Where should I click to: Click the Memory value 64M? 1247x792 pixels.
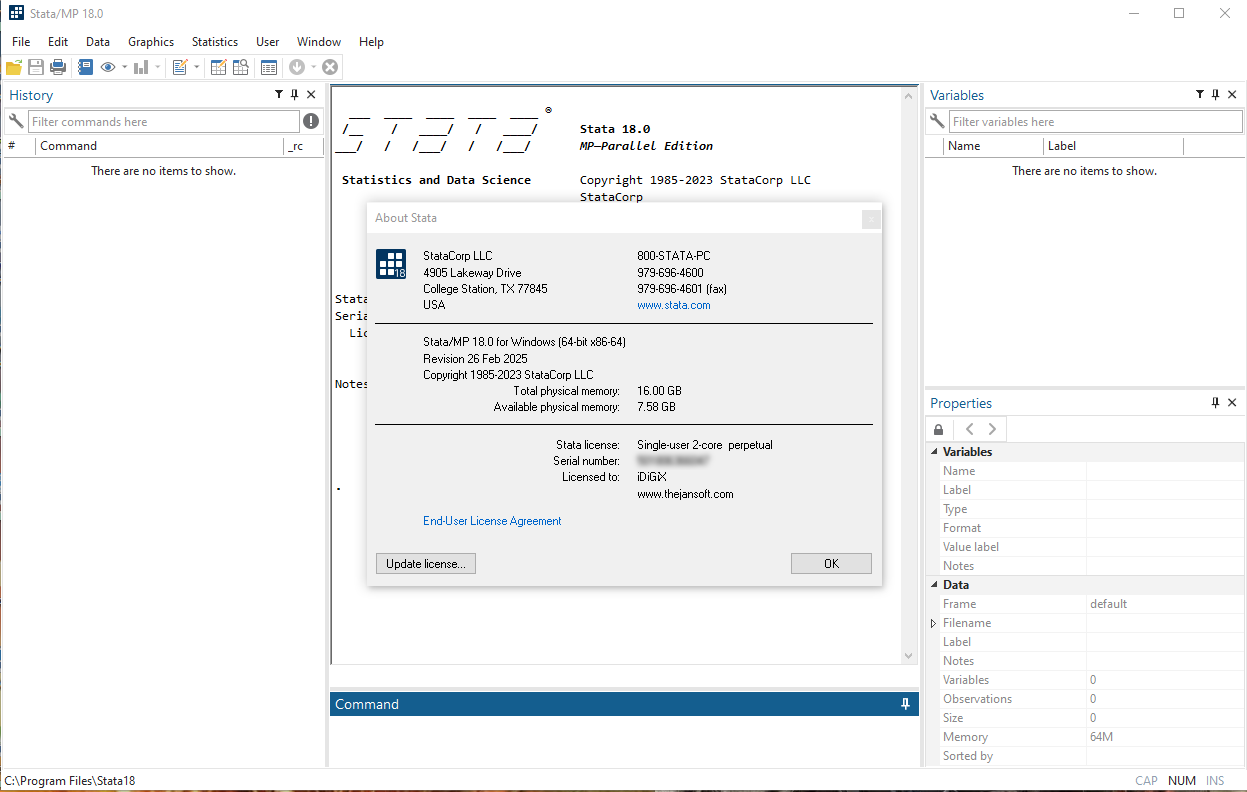[1101, 737]
